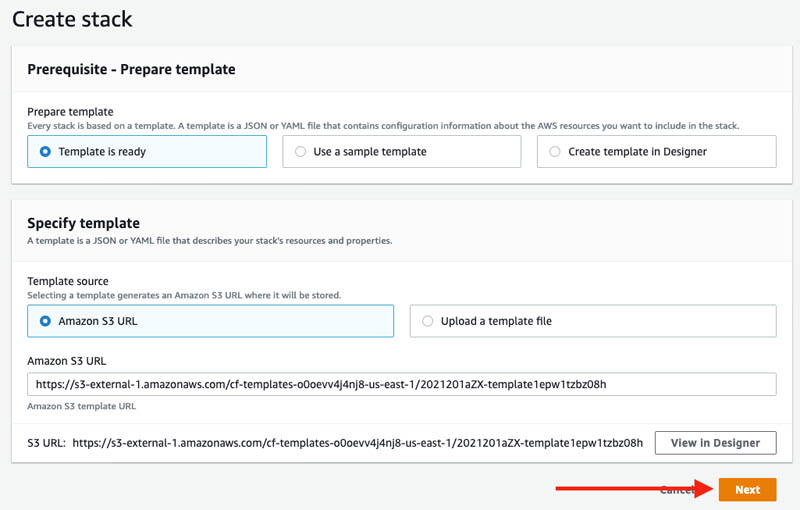The image size is (800, 510).
Task: Click the "Upload a template file" label text
Action: pos(496,321)
